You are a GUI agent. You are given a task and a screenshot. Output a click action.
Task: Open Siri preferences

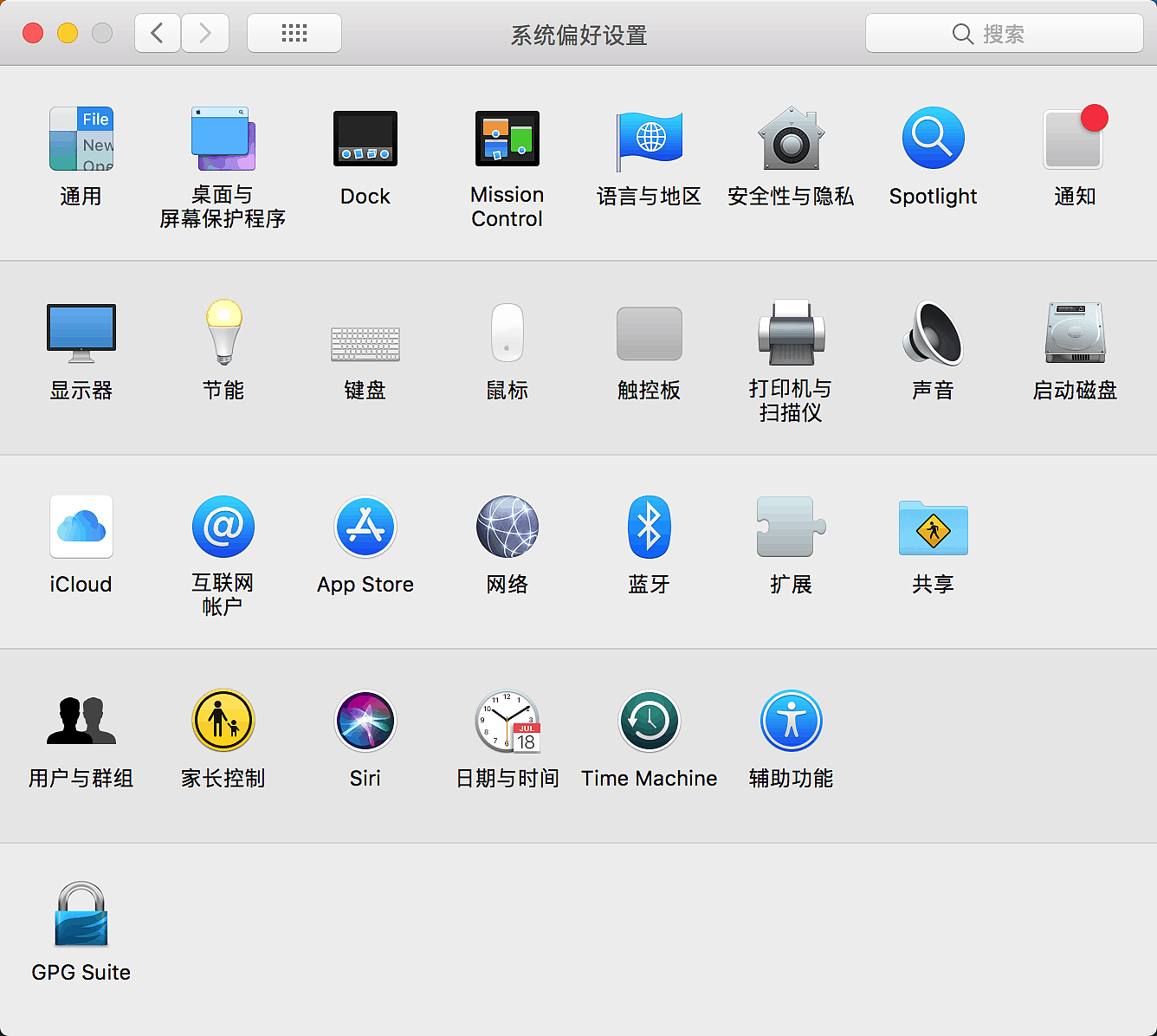pyautogui.click(x=365, y=722)
